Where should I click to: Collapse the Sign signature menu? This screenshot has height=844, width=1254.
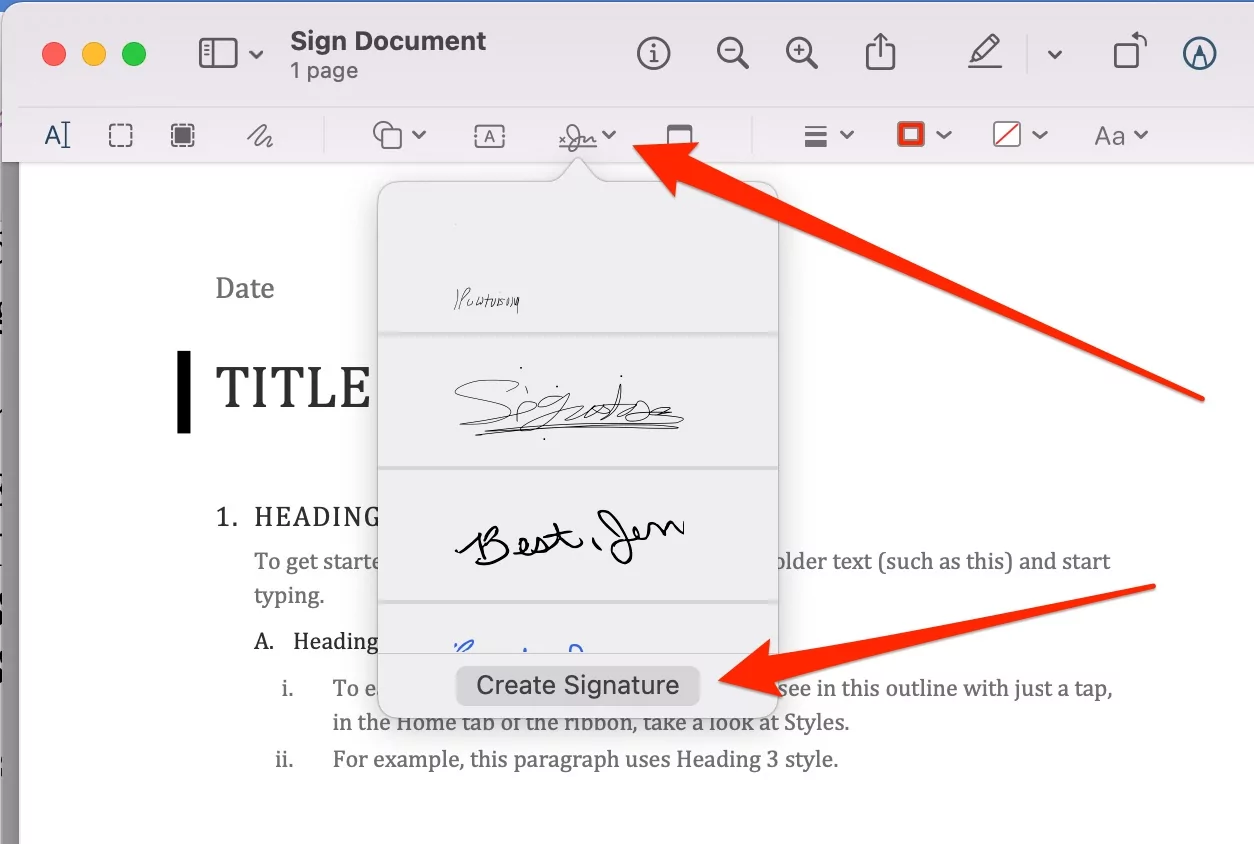pyautogui.click(x=587, y=136)
